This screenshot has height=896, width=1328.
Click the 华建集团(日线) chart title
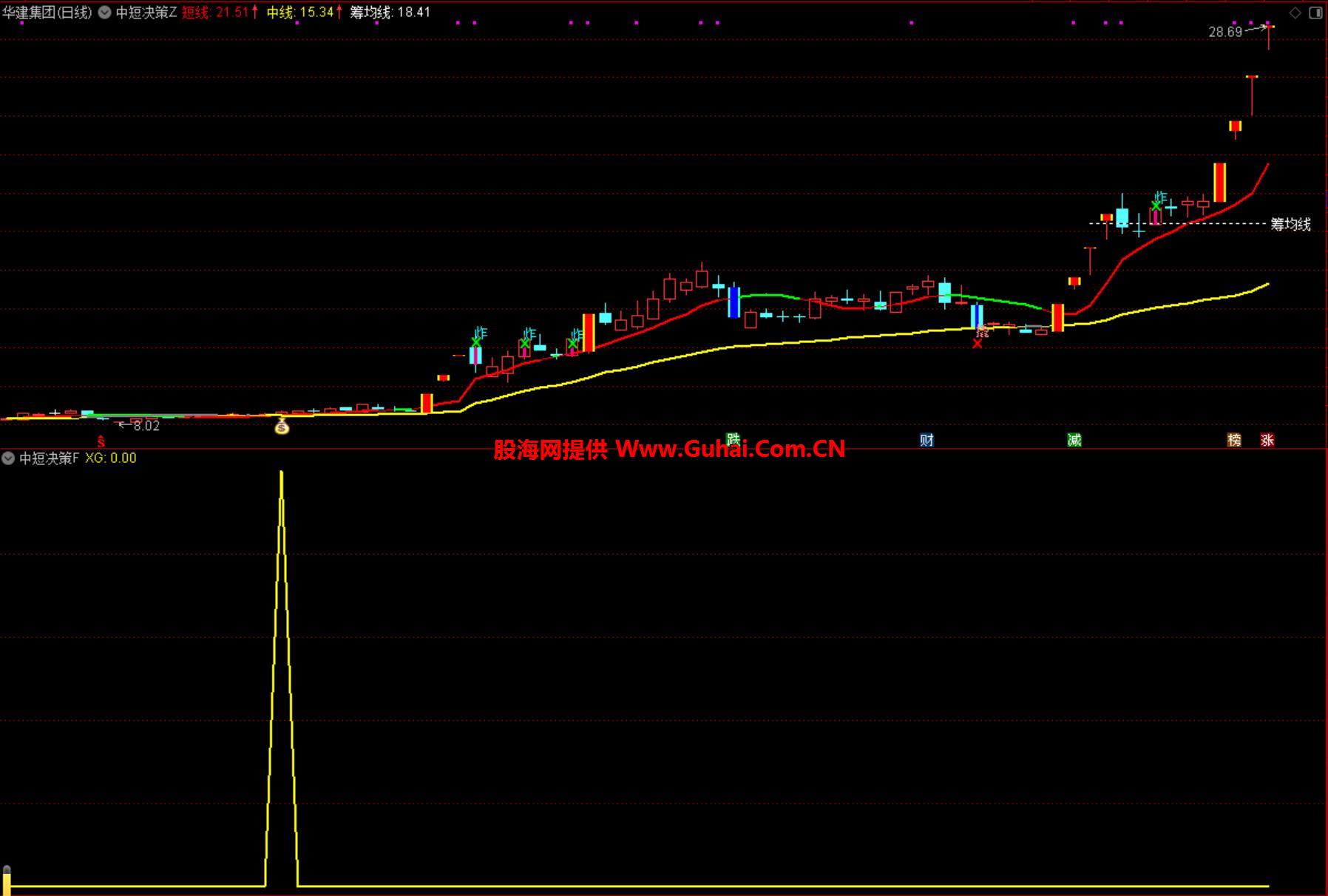(47, 13)
